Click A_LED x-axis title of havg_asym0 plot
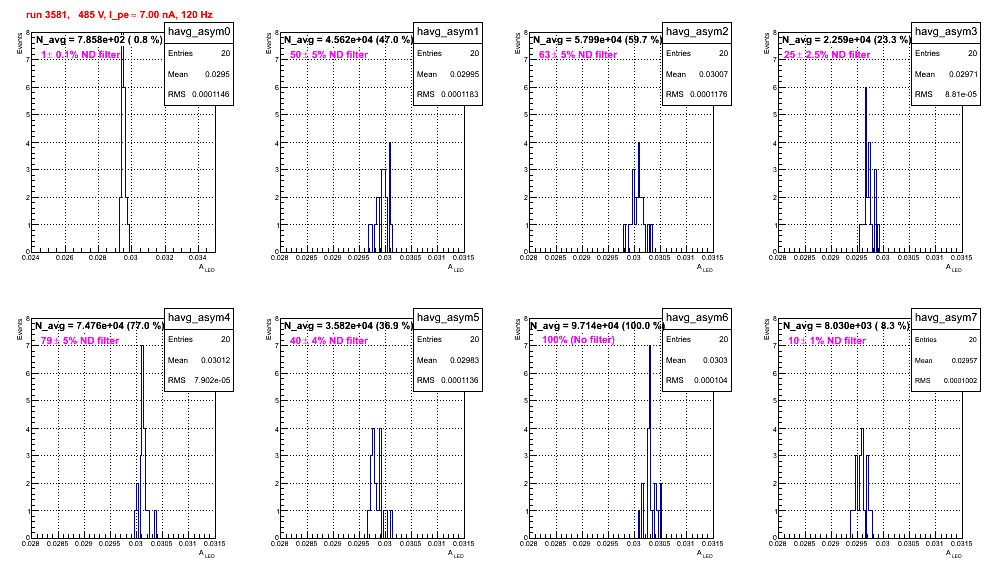 click(x=207, y=268)
